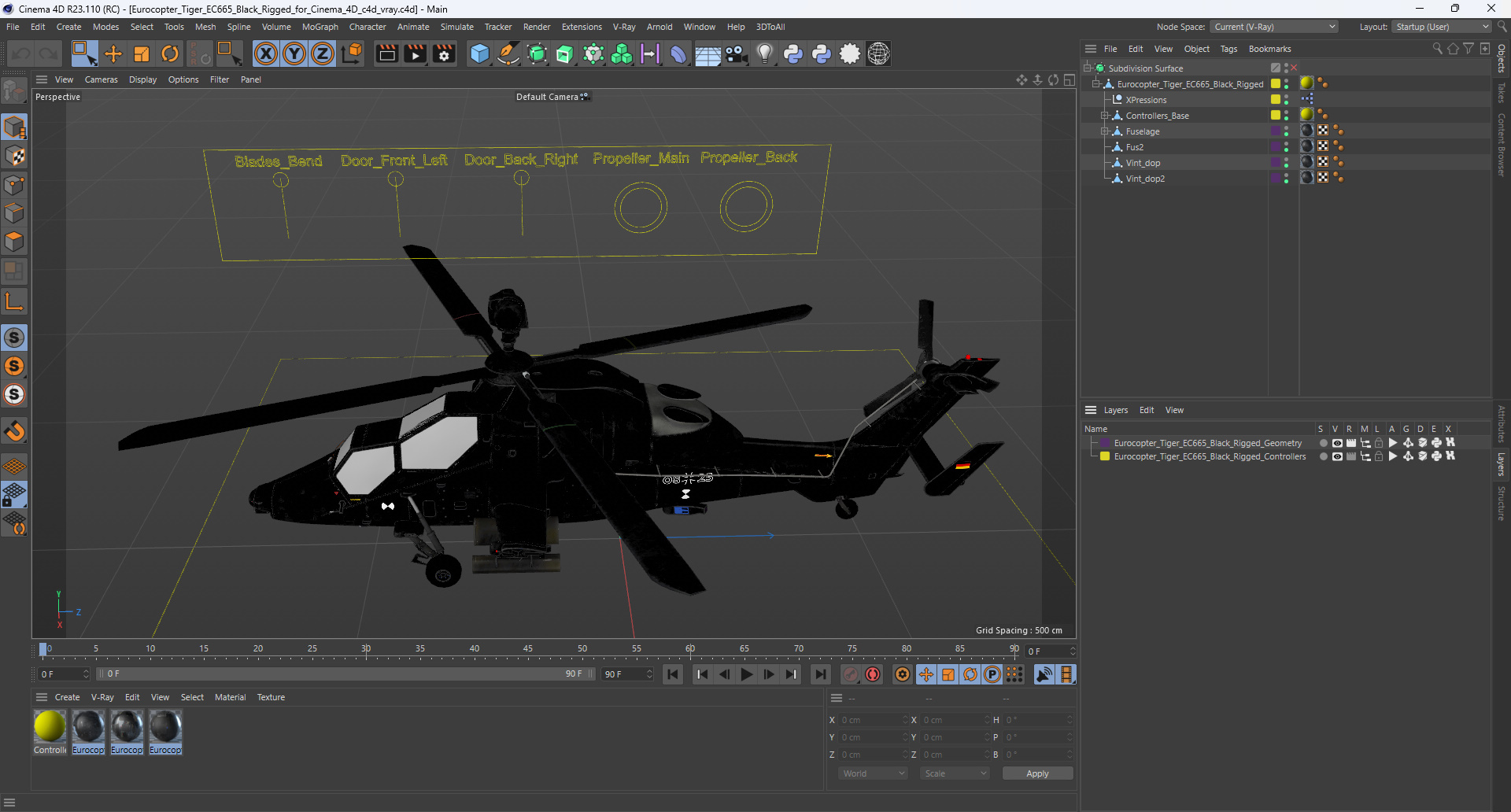Expand the Fuselage tree item
Image resolution: width=1511 pixels, height=812 pixels.
tap(1104, 131)
